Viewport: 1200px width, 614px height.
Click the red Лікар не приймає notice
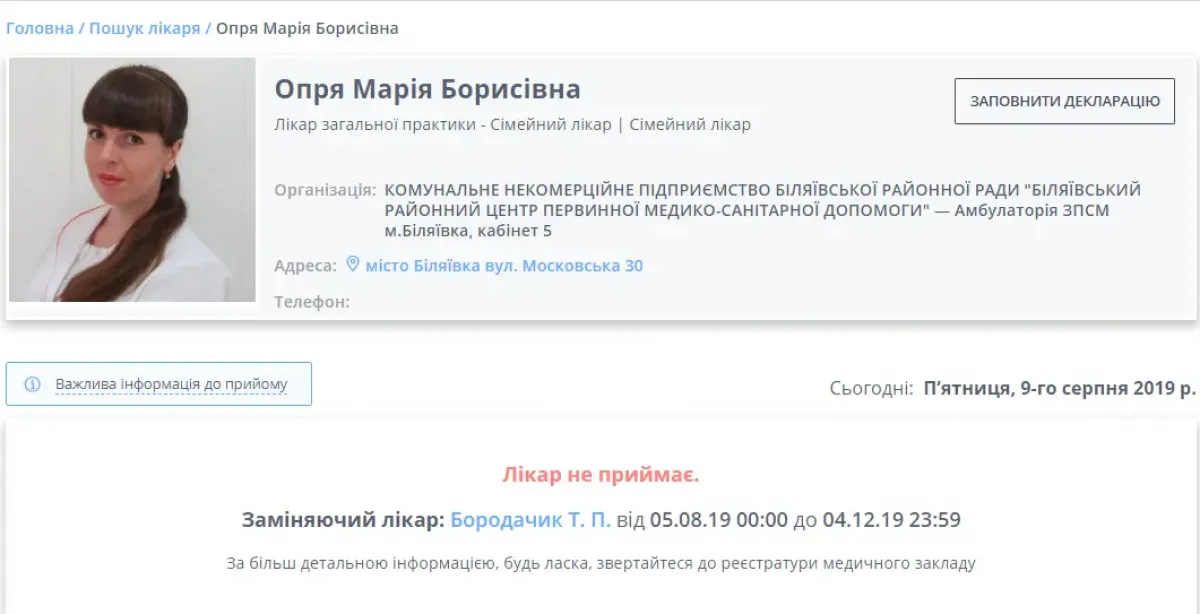600,475
